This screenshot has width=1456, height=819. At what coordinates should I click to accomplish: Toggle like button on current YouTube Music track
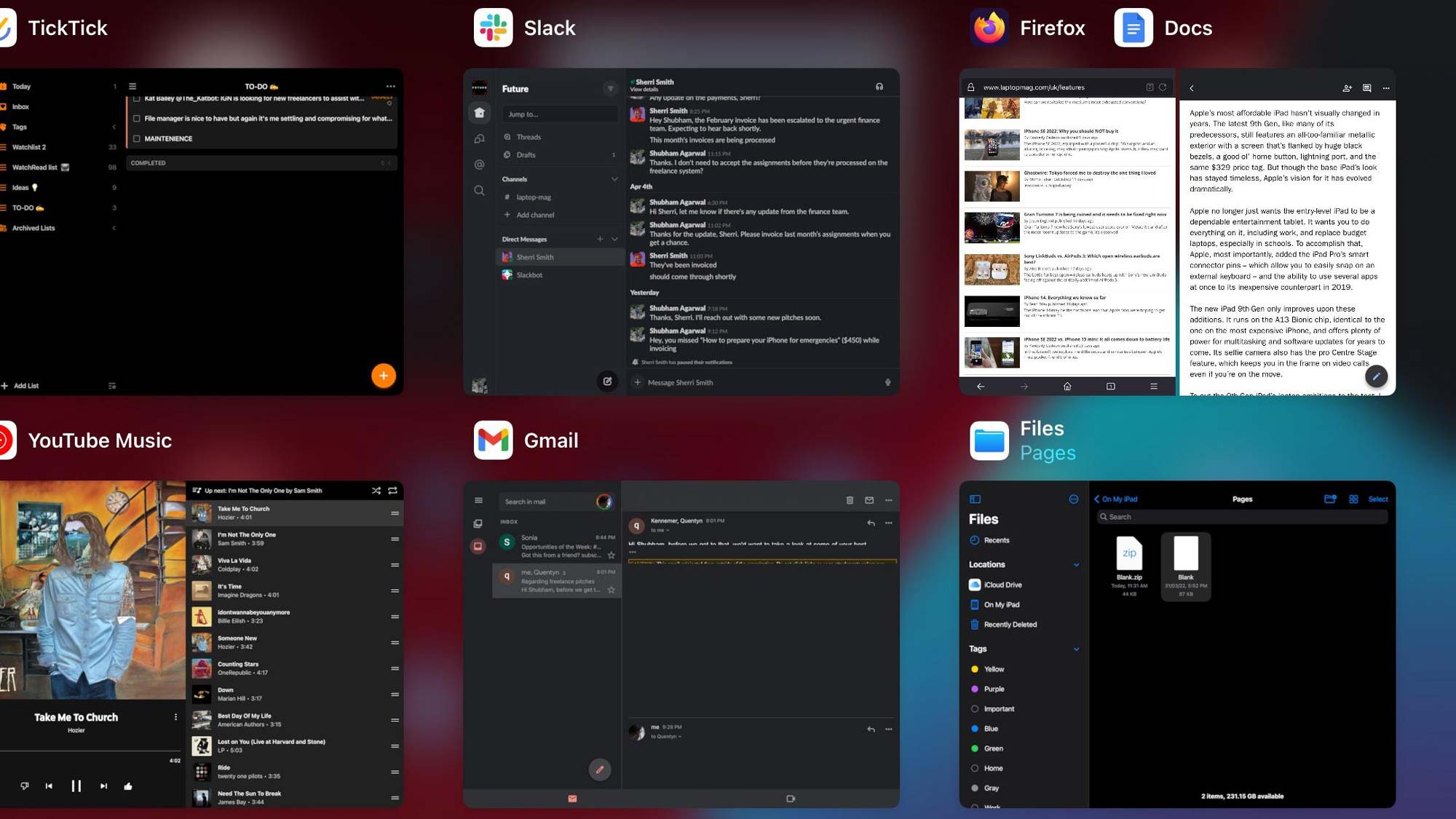(128, 785)
